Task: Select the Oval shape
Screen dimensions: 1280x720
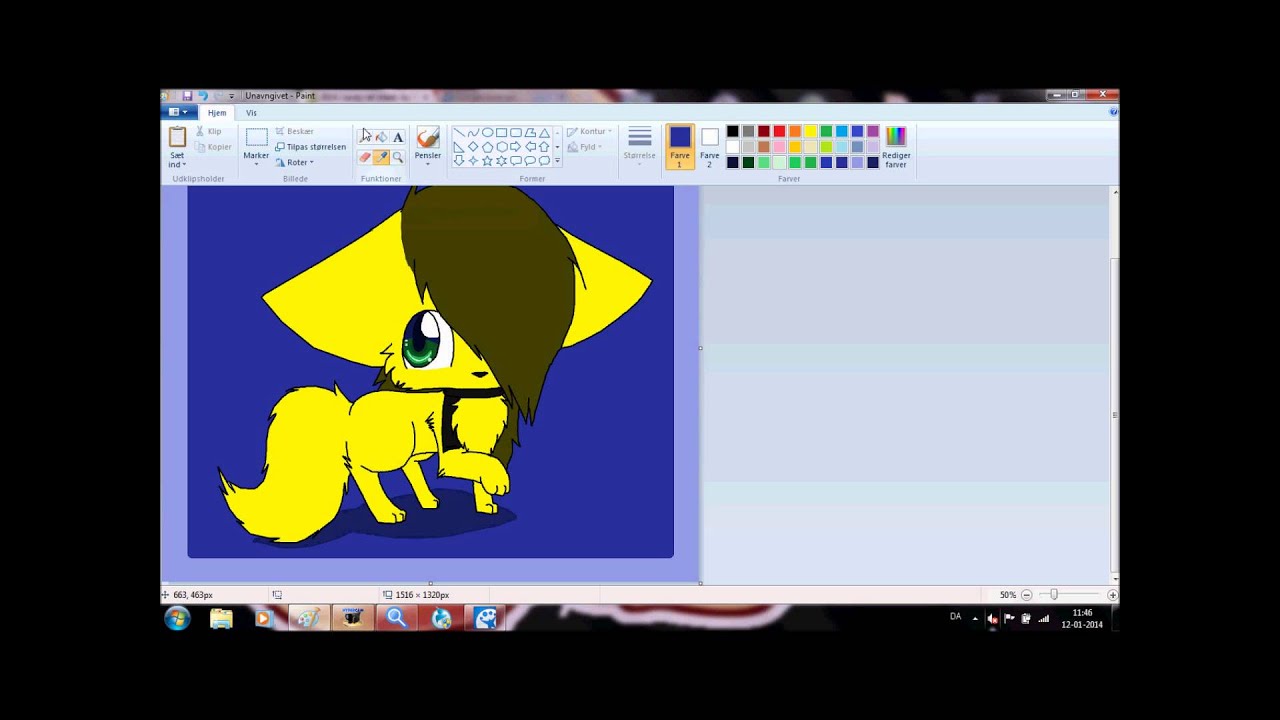Action: click(x=487, y=133)
